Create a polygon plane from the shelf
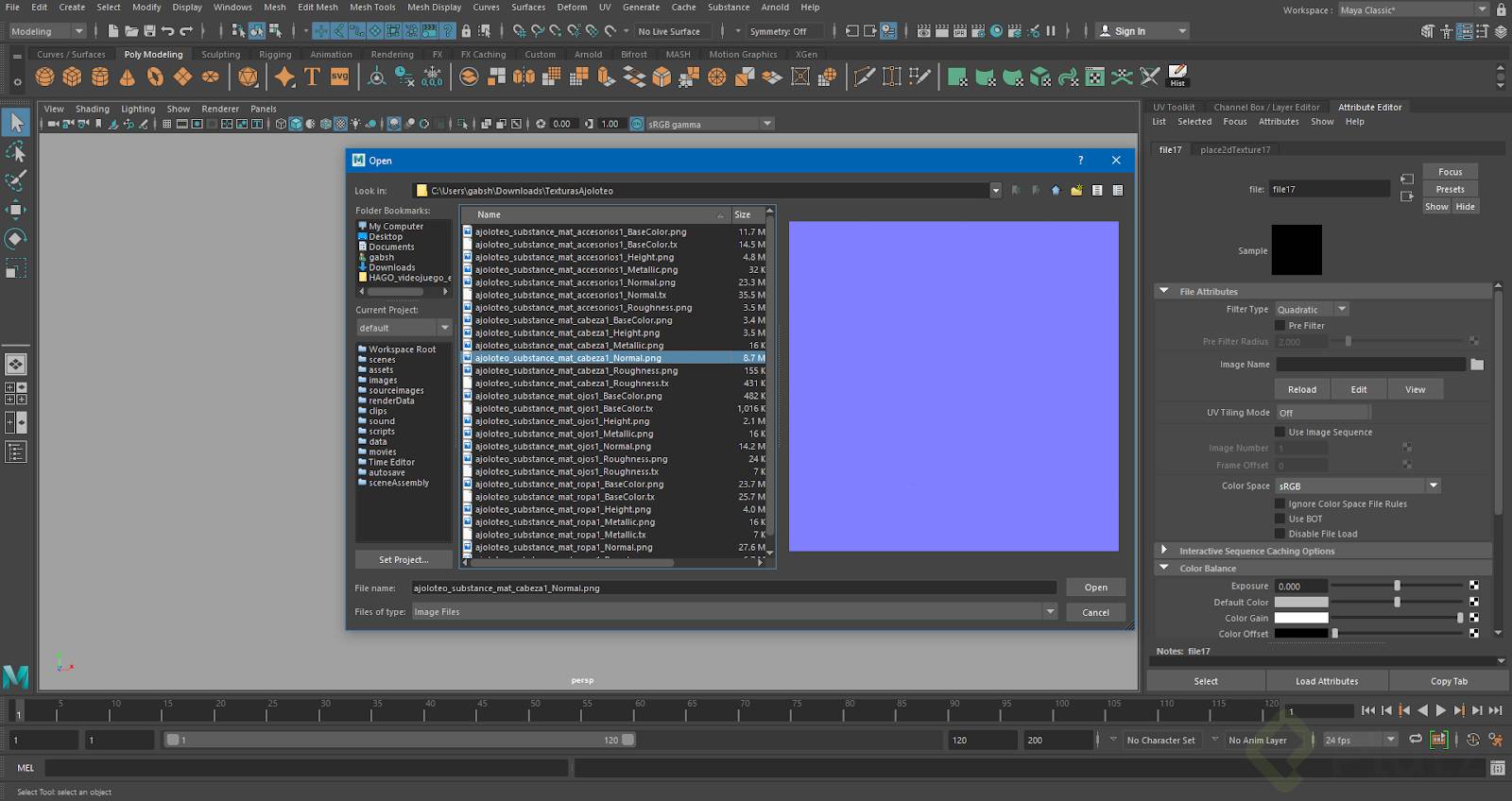Image resolution: width=1512 pixels, height=801 pixels. [182, 77]
